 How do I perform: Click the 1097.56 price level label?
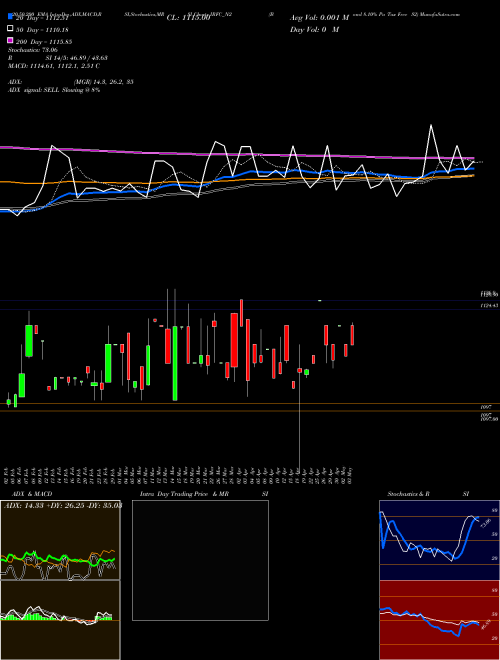pos(487,419)
